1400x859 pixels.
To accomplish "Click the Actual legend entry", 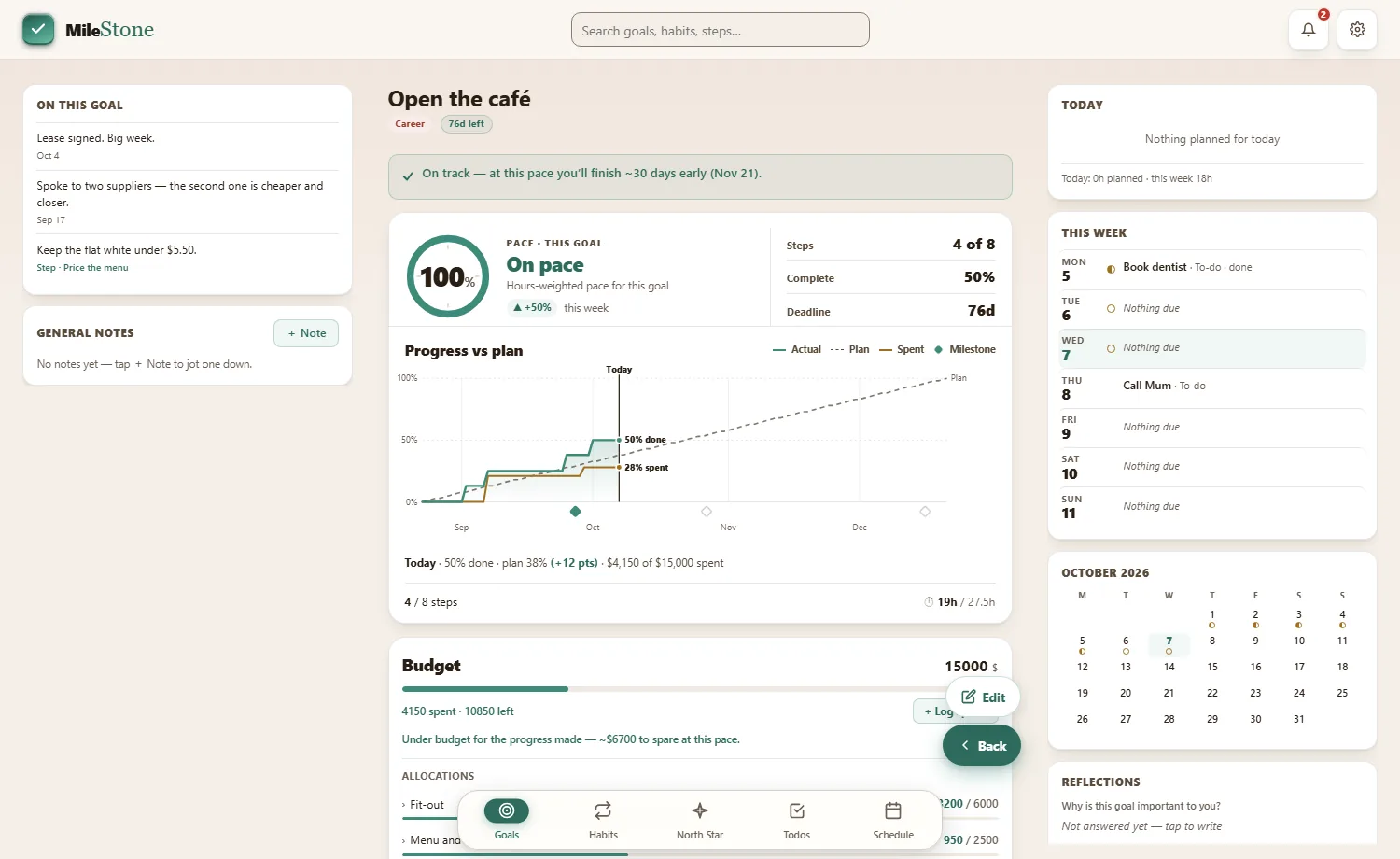I will click(x=797, y=350).
